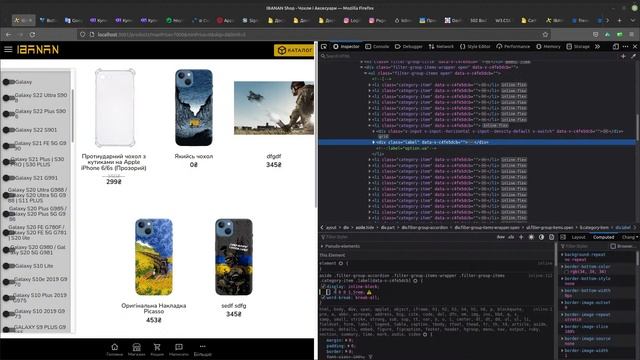The height and width of the screenshot is (360, 640).
Task: Go to Головна home in bottom nav
Action: 115,349
